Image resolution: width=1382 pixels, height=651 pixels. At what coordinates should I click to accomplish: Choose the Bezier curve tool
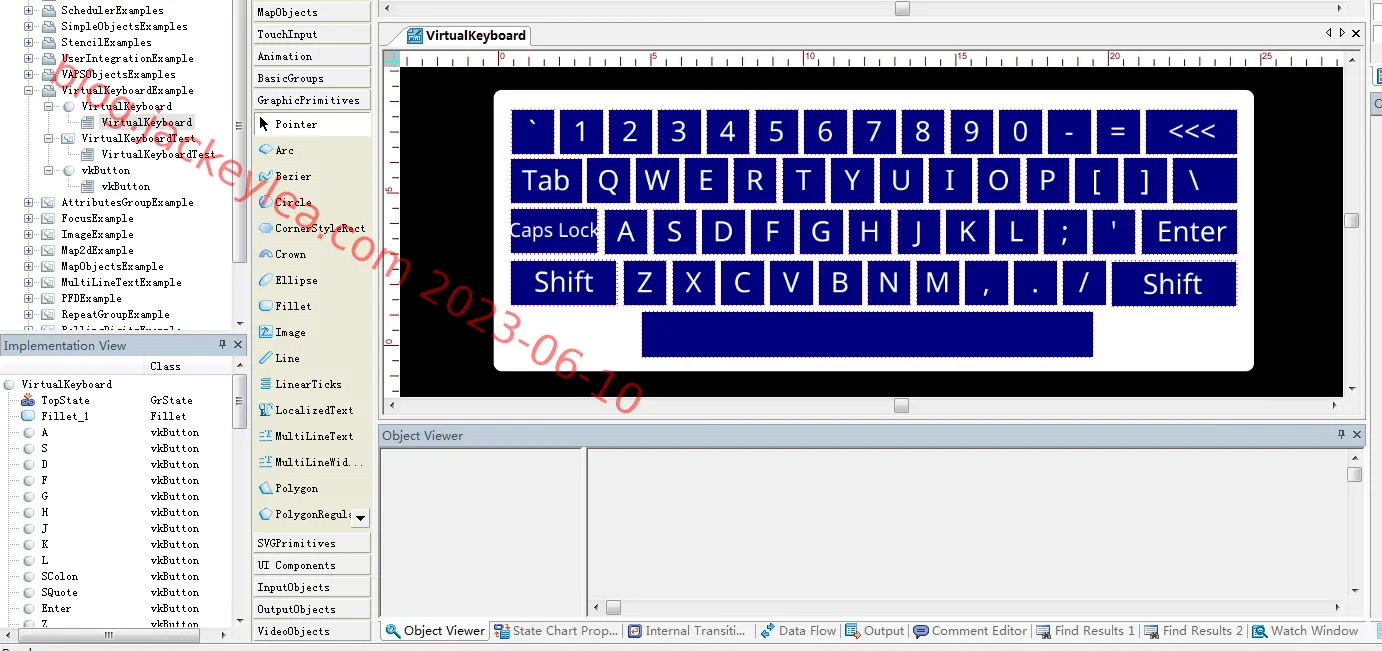click(x=293, y=176)
